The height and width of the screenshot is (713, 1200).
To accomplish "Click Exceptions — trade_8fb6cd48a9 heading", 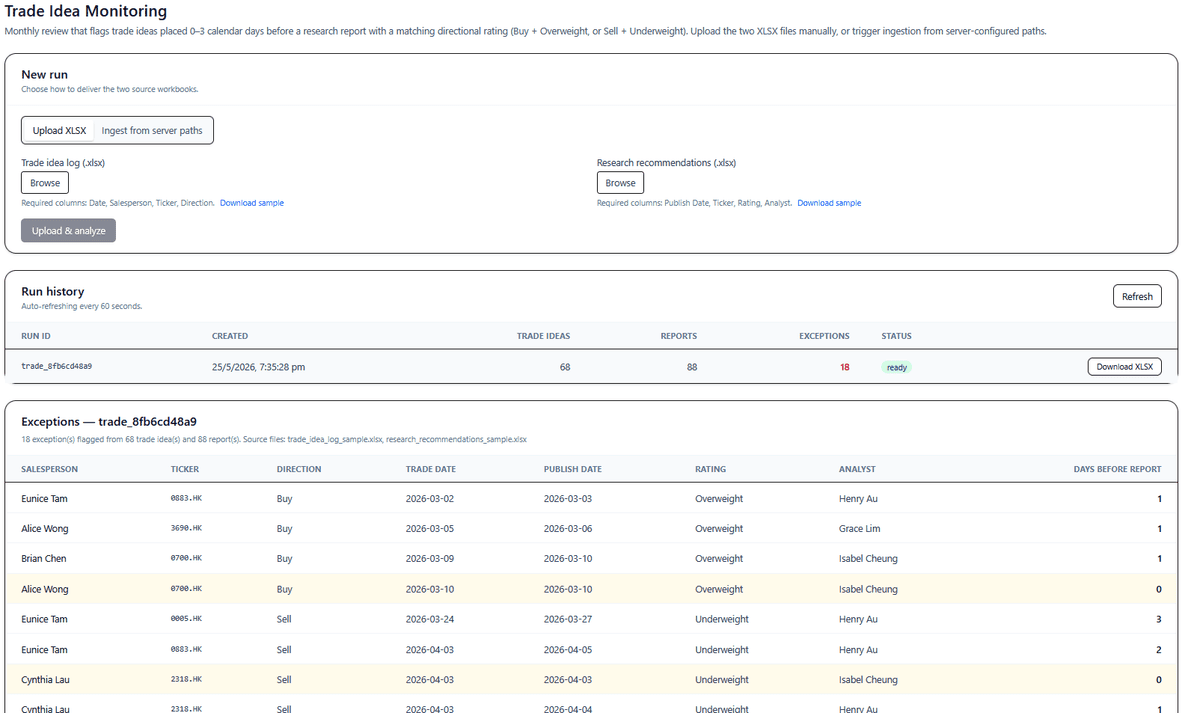I will (x=109, y=422).
